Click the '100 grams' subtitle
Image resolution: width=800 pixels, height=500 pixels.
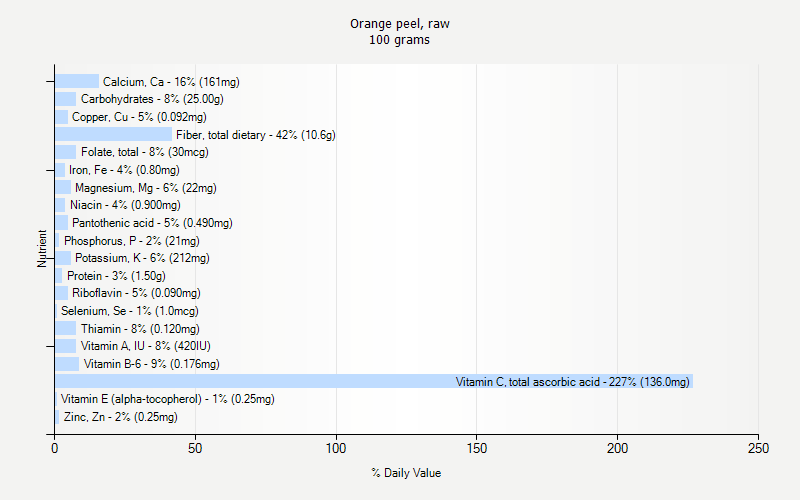[399, 40]
